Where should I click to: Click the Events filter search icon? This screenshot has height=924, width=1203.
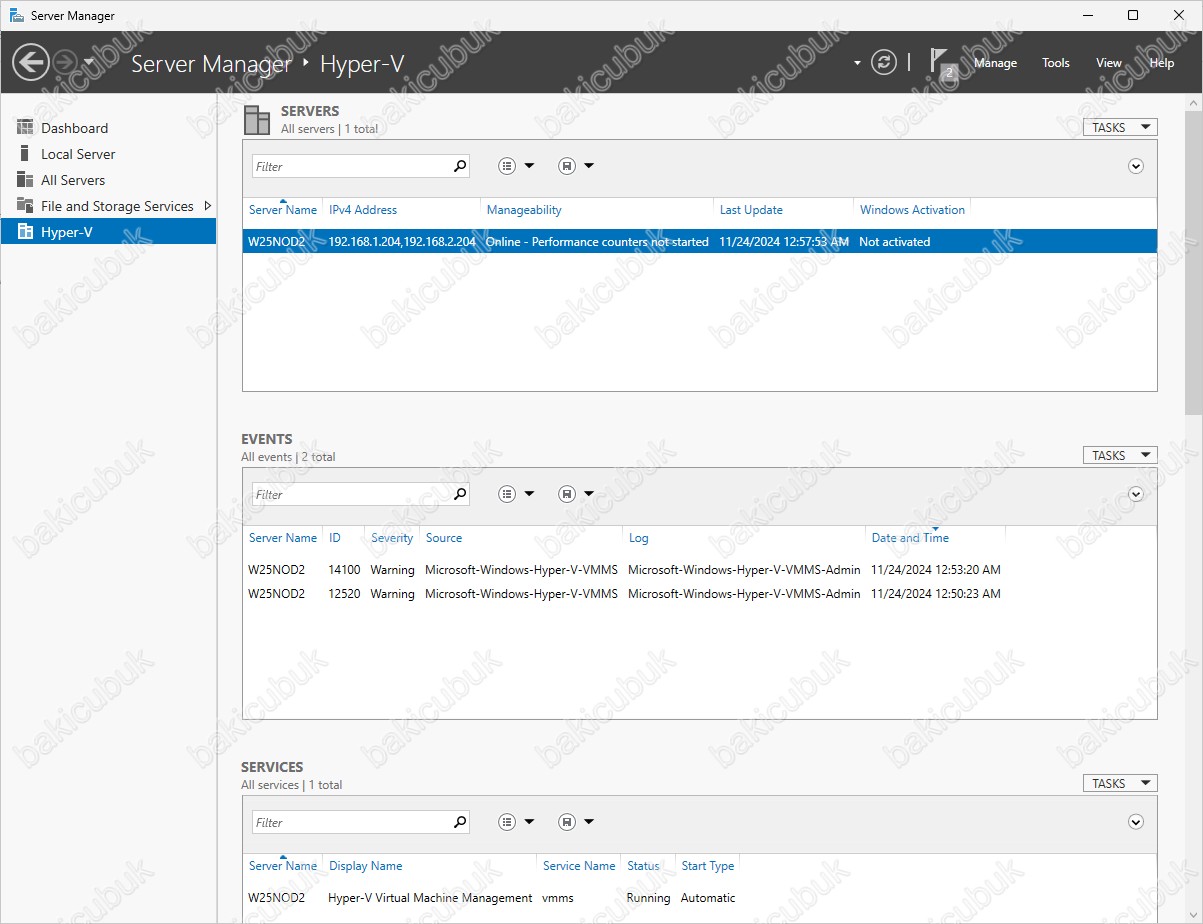point(460,495)
